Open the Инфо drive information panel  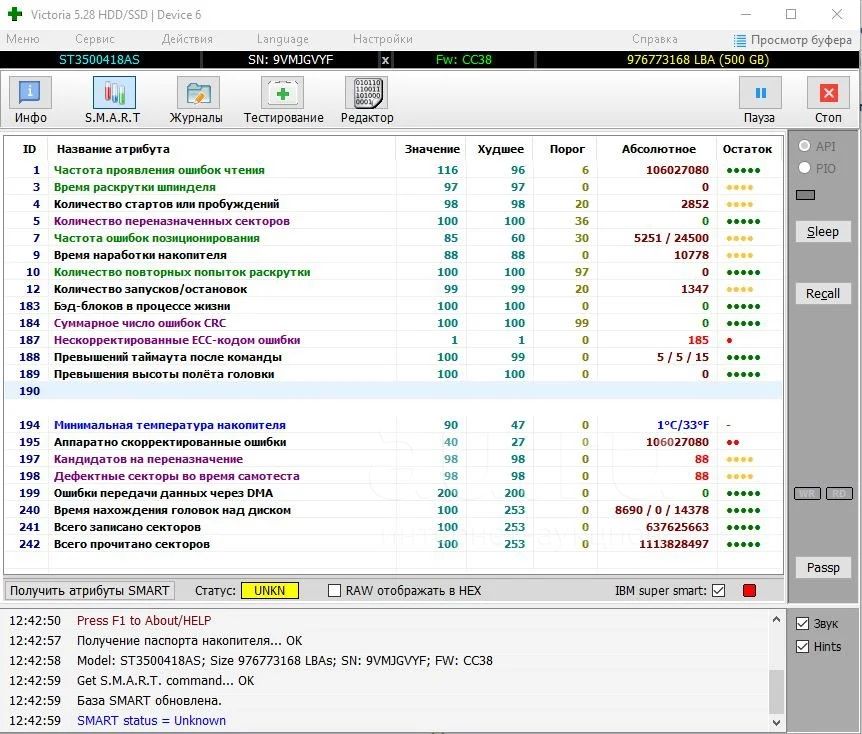coord(30,101)
